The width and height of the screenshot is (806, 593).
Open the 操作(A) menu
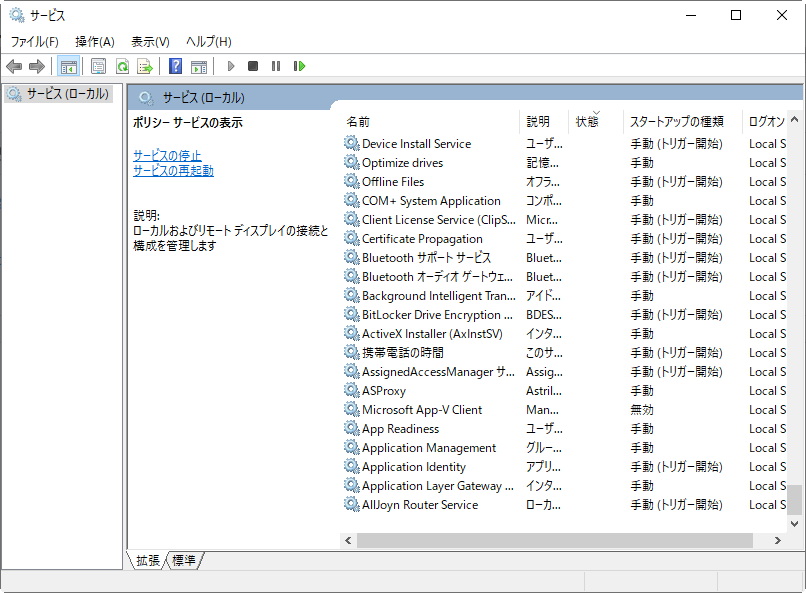pos(95,41)
